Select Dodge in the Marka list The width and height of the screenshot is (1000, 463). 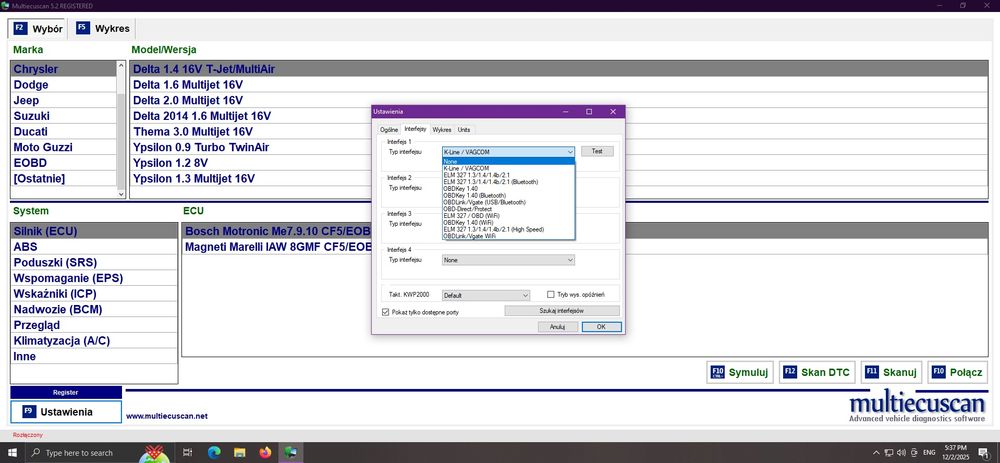tap(63, 85)
